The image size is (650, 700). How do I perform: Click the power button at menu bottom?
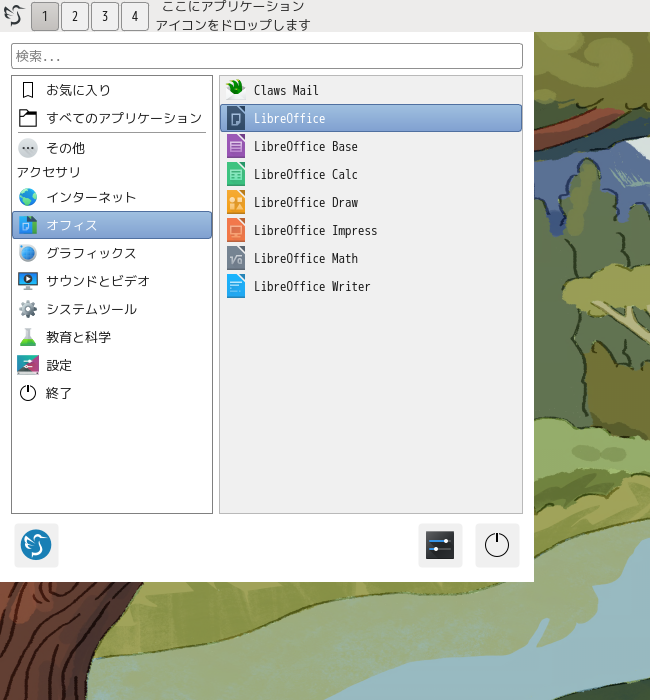pyautogui.click(x=497, y=545)
